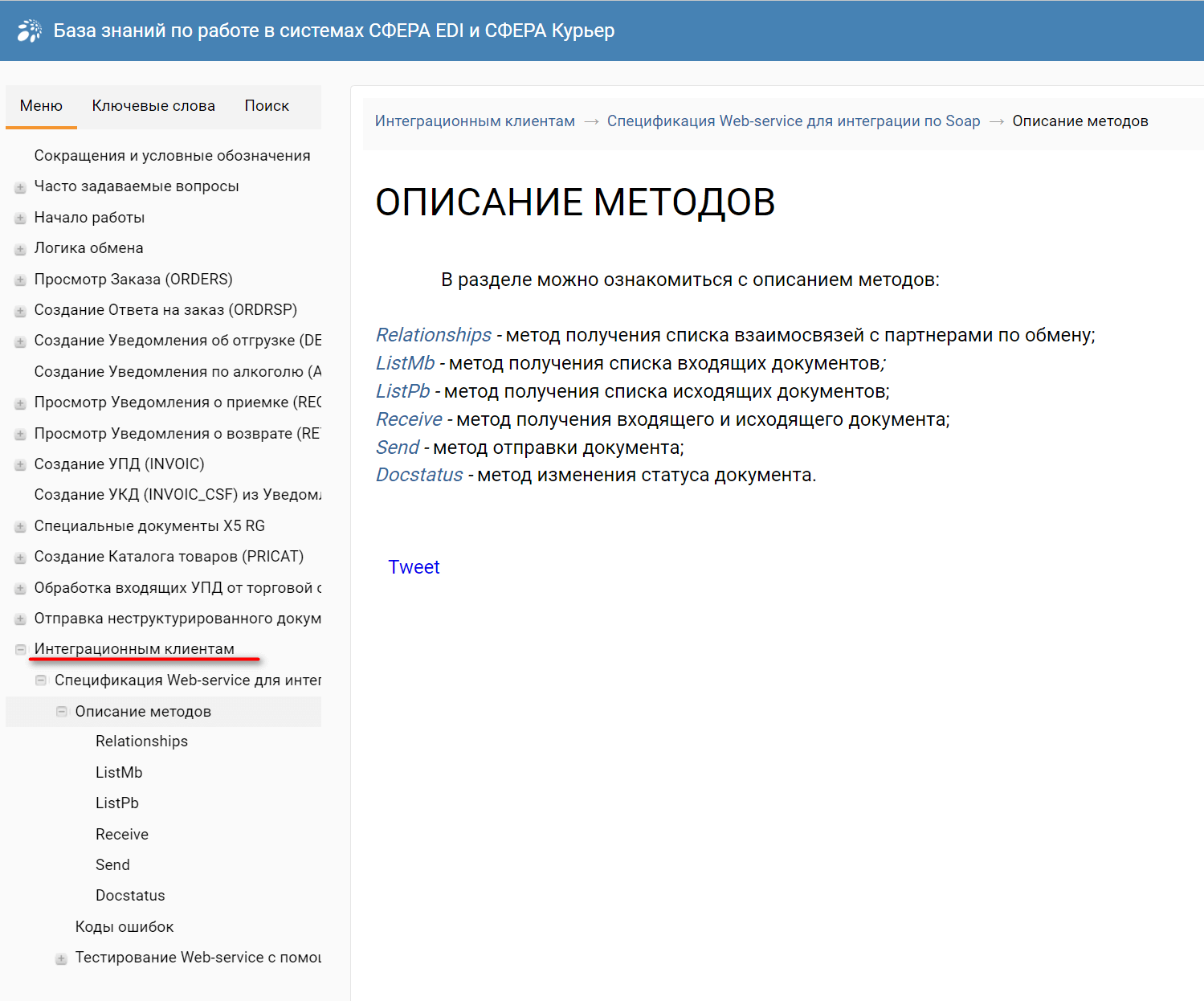The image size is (1204, 1001).
Task: Expand Просмотр Заказа (ORDERS) node
Action: tap(21, 280)
